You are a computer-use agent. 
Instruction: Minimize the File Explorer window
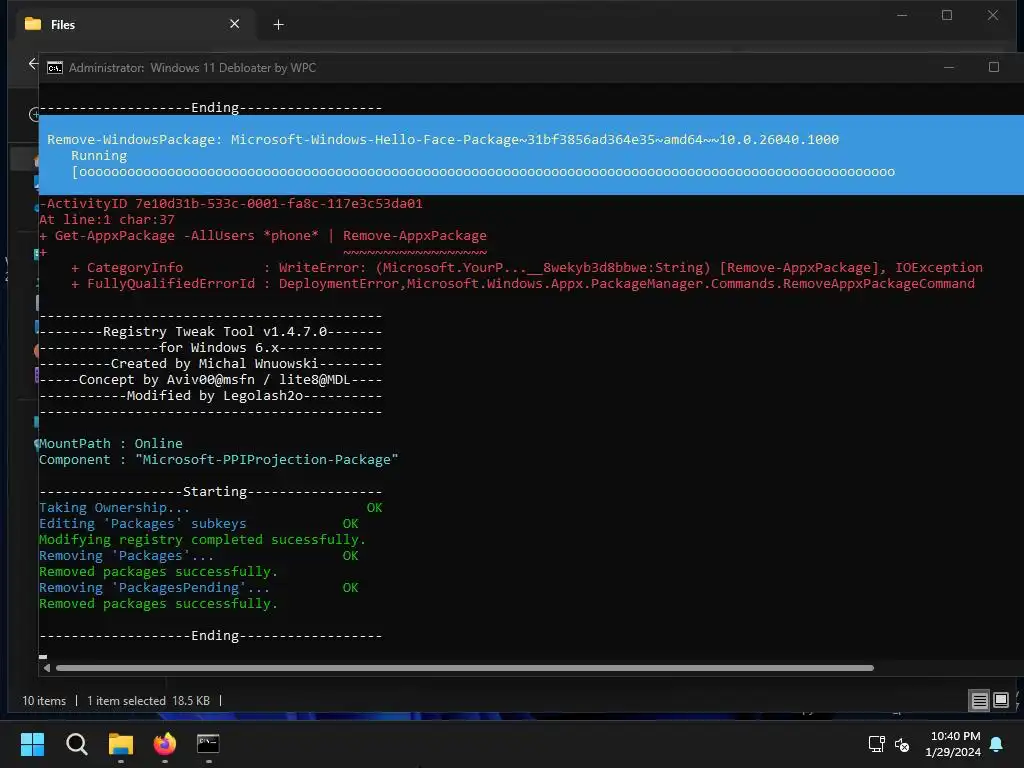(x=902, y=15)
